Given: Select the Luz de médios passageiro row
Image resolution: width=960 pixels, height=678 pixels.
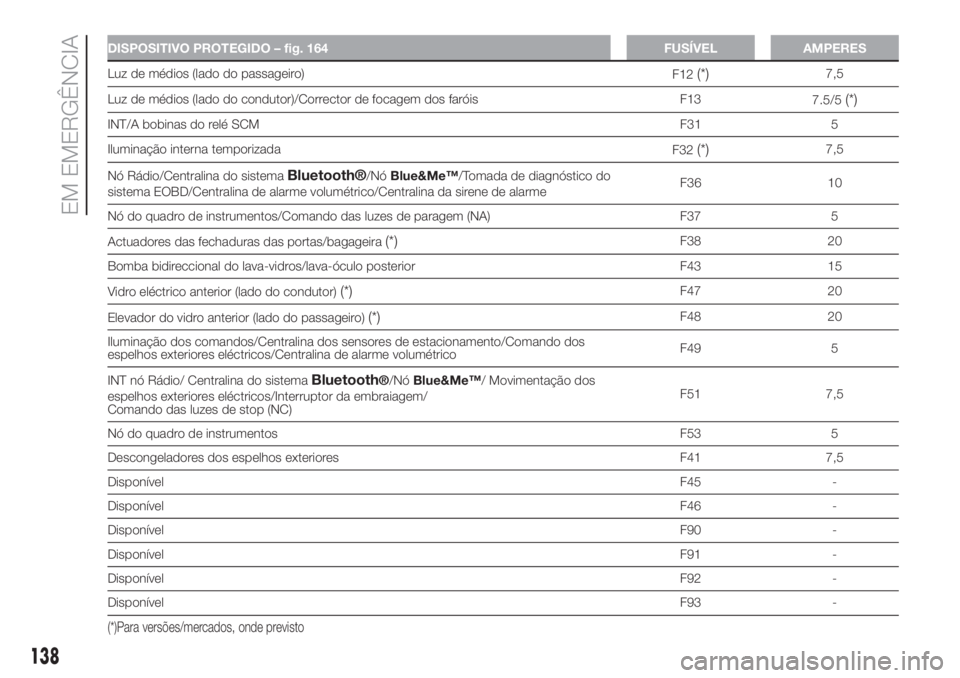Looking at the screenshot, I should pos(503,74).
